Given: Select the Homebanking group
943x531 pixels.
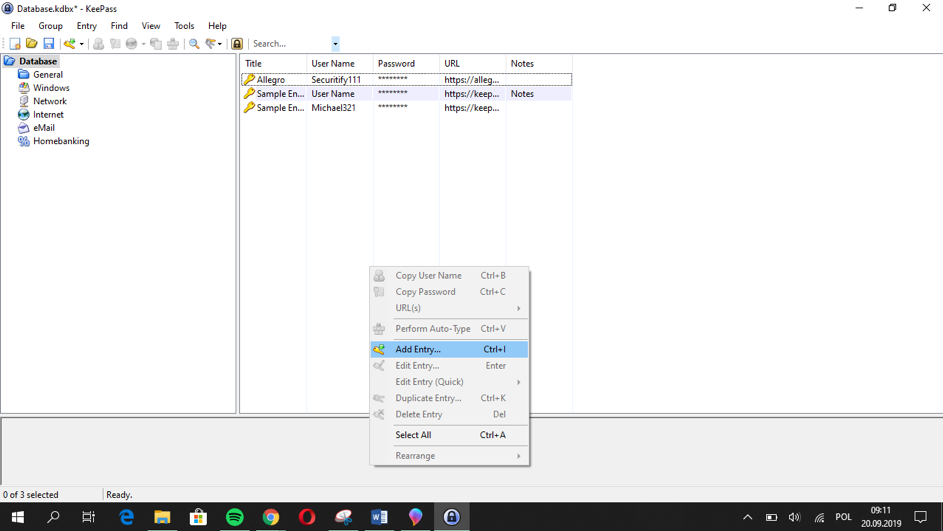Looking at the screenshot, I should pyautogui.click(x=61, y=141).
